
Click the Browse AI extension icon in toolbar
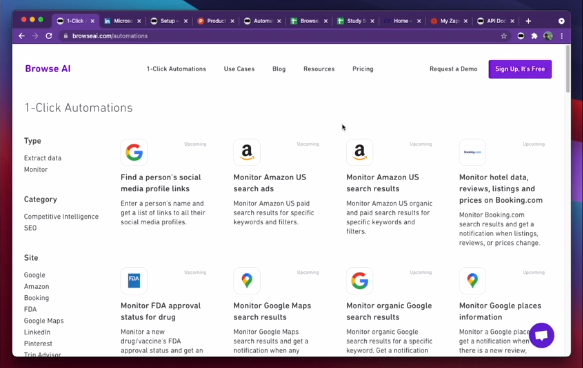(x=521, y=36)
